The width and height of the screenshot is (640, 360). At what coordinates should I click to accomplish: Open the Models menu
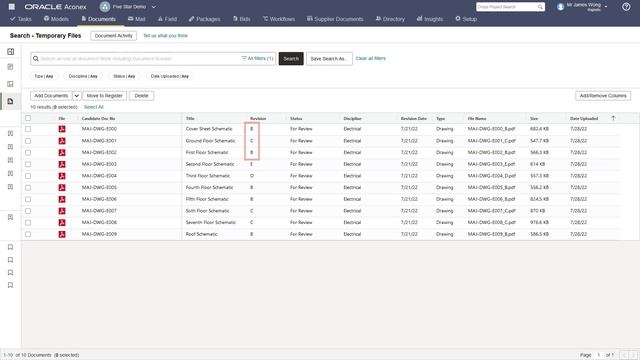(x=56, y=19)
